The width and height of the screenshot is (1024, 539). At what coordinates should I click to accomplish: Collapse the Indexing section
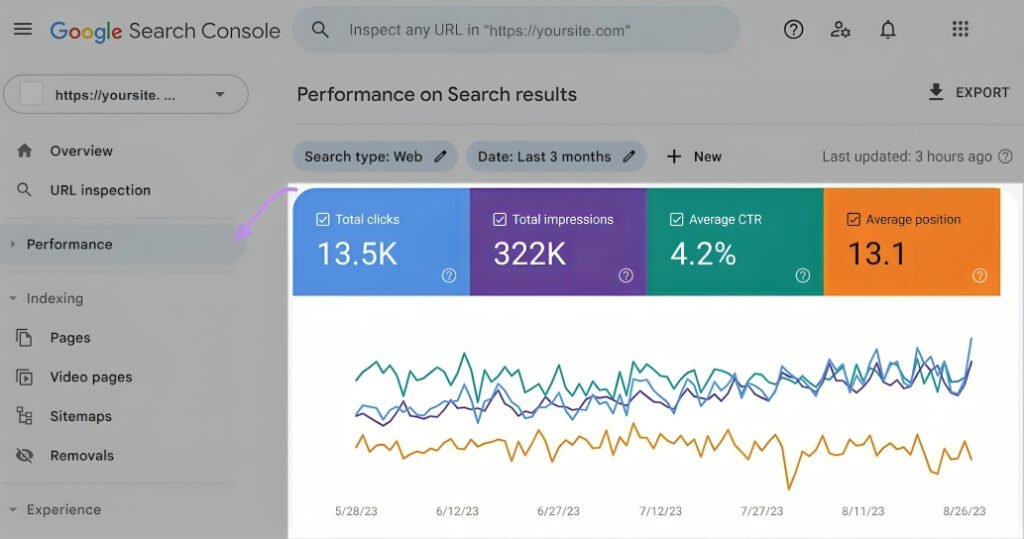pyautogui.click(x=12, y=299)
